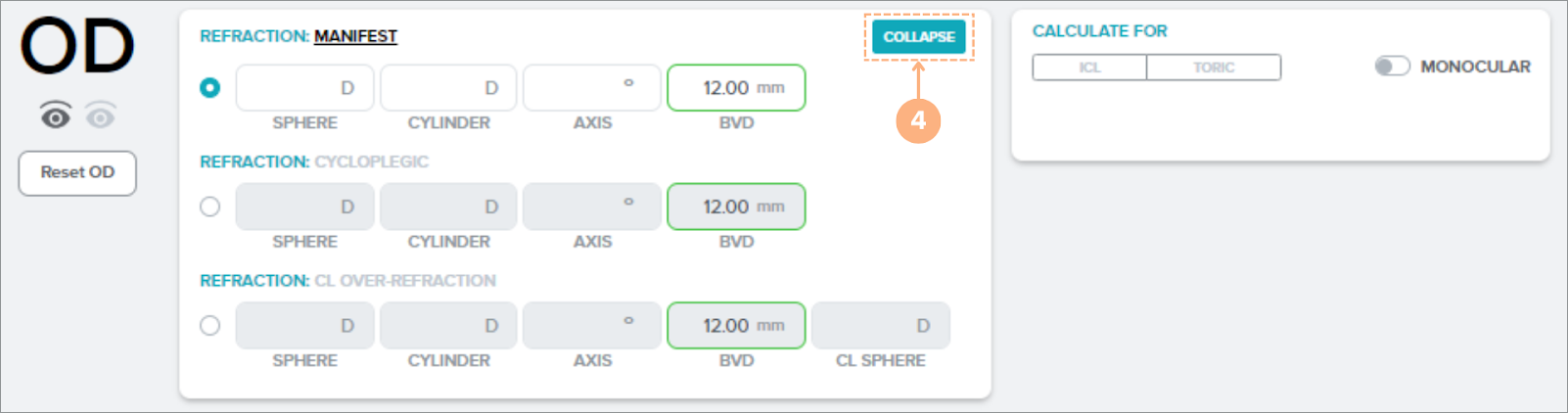Click the faded gray eye icon
Image resolution: width=1568 pixels, height=413 pixels.
click(x=101, y=116)
